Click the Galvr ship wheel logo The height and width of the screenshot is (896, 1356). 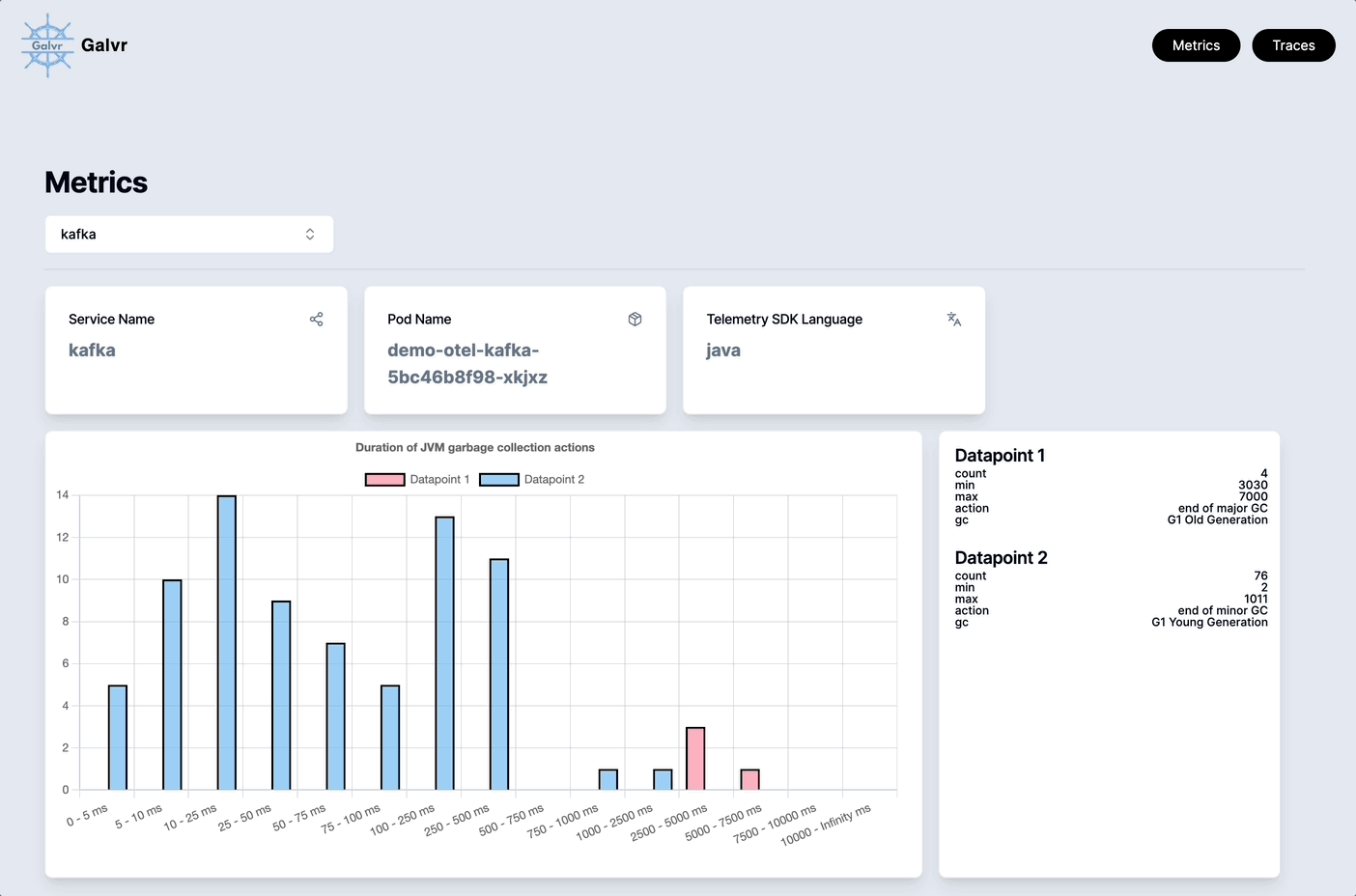[47, 45]
